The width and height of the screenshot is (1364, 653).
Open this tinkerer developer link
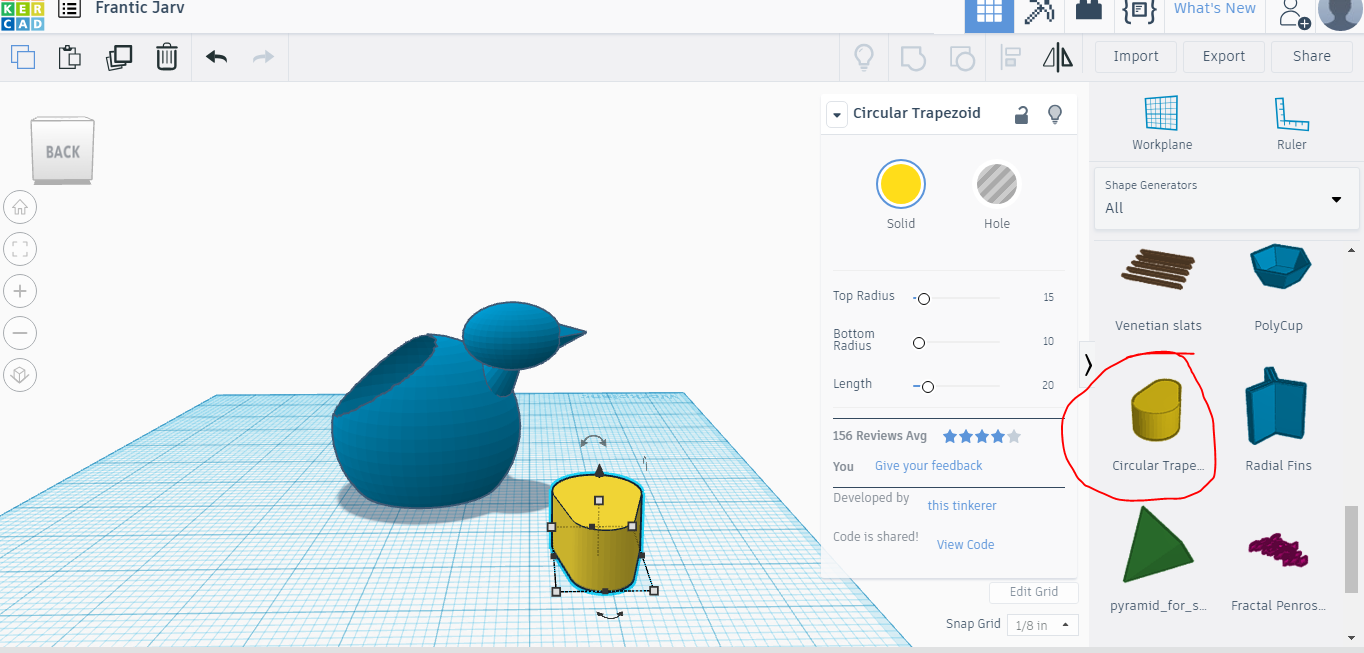point(962,506)
